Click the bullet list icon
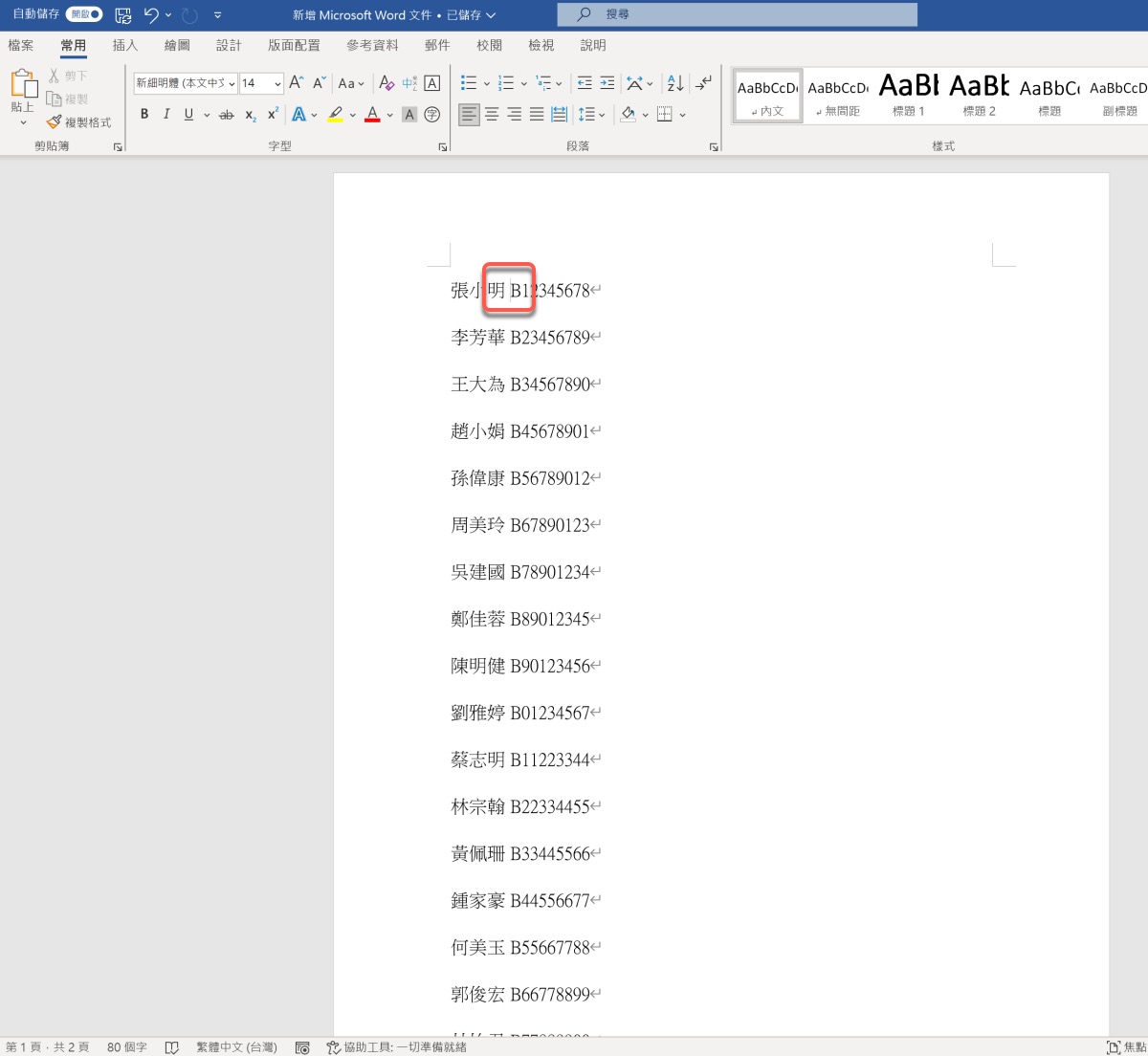This screenshot has width=1148, height=1056. pos(468,83)
